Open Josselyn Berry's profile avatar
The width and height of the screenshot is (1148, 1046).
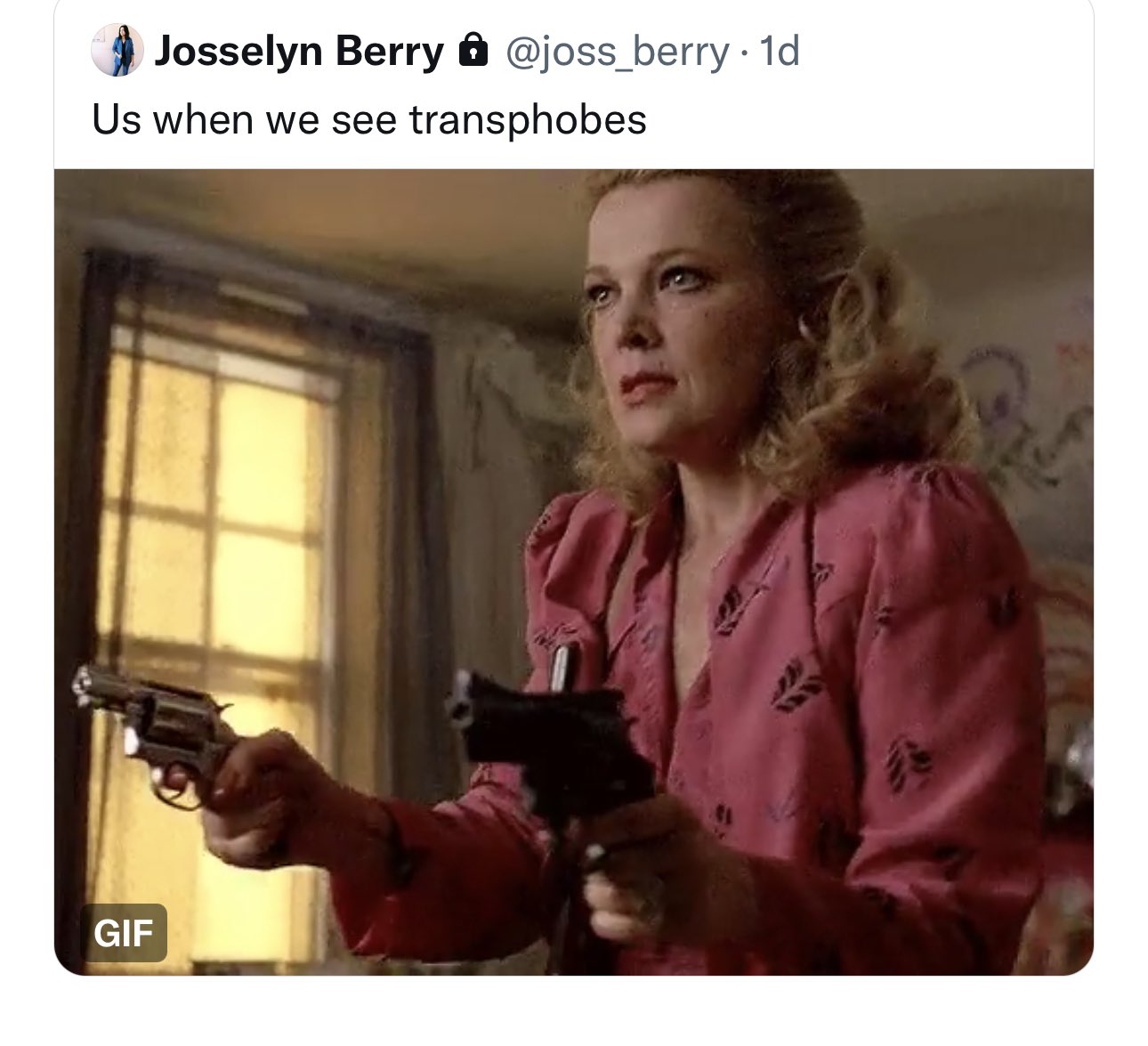117,51
